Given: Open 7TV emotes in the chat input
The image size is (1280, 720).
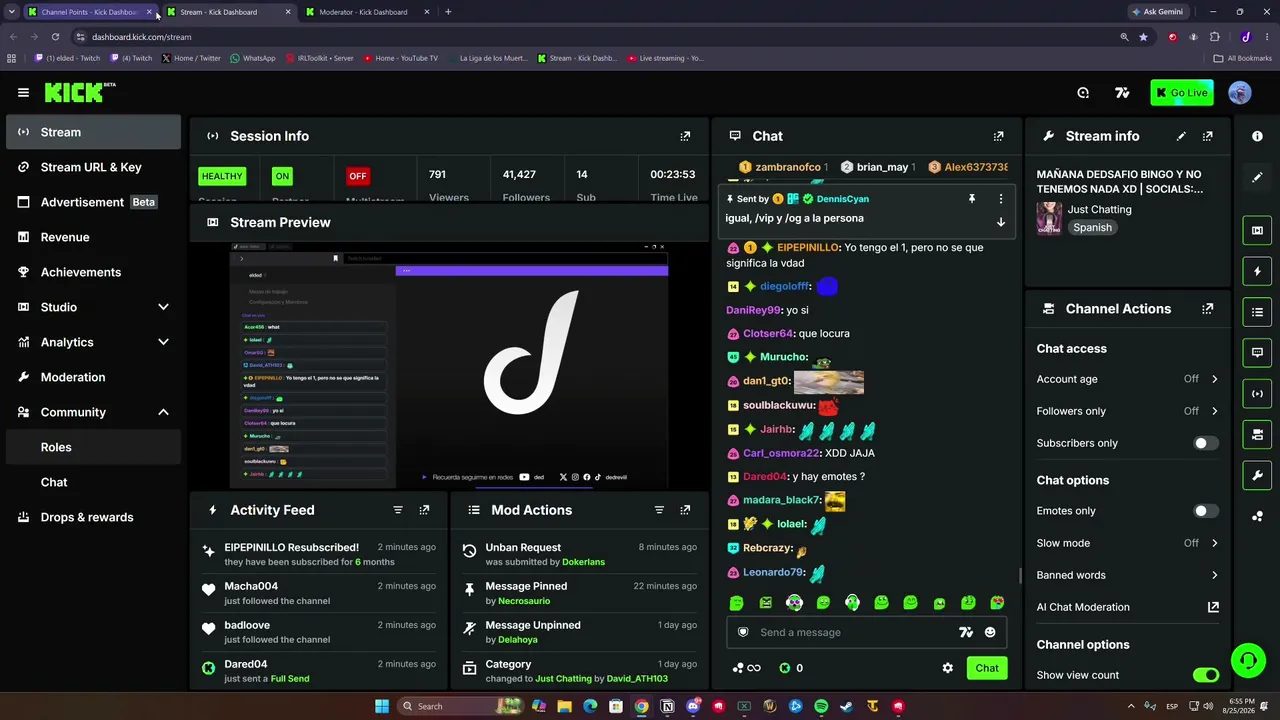Looking at the screenshot, I should tap(965, 632).
